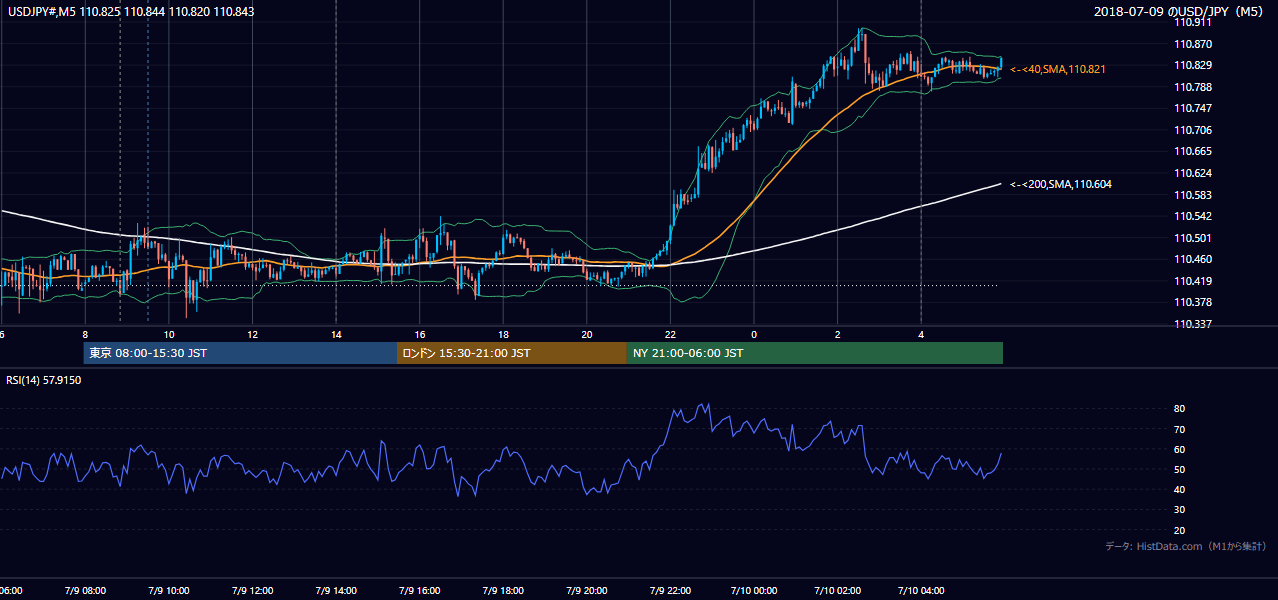Click the 7/9 22:00 time axis label
Viewport: 1278px width, 600px height.
670,591
